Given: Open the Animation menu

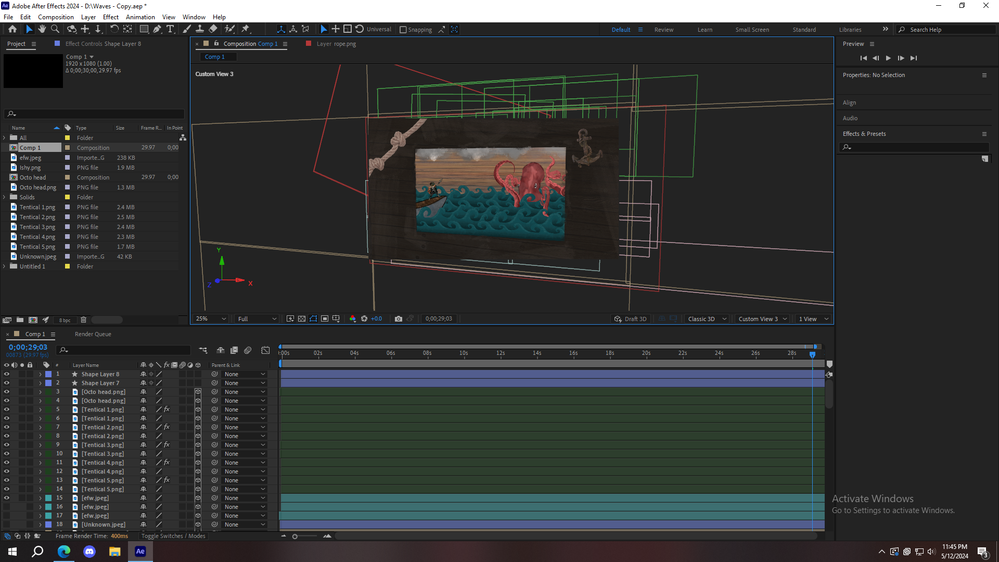Looking at the screenshot, I should (x=140, y=17).
